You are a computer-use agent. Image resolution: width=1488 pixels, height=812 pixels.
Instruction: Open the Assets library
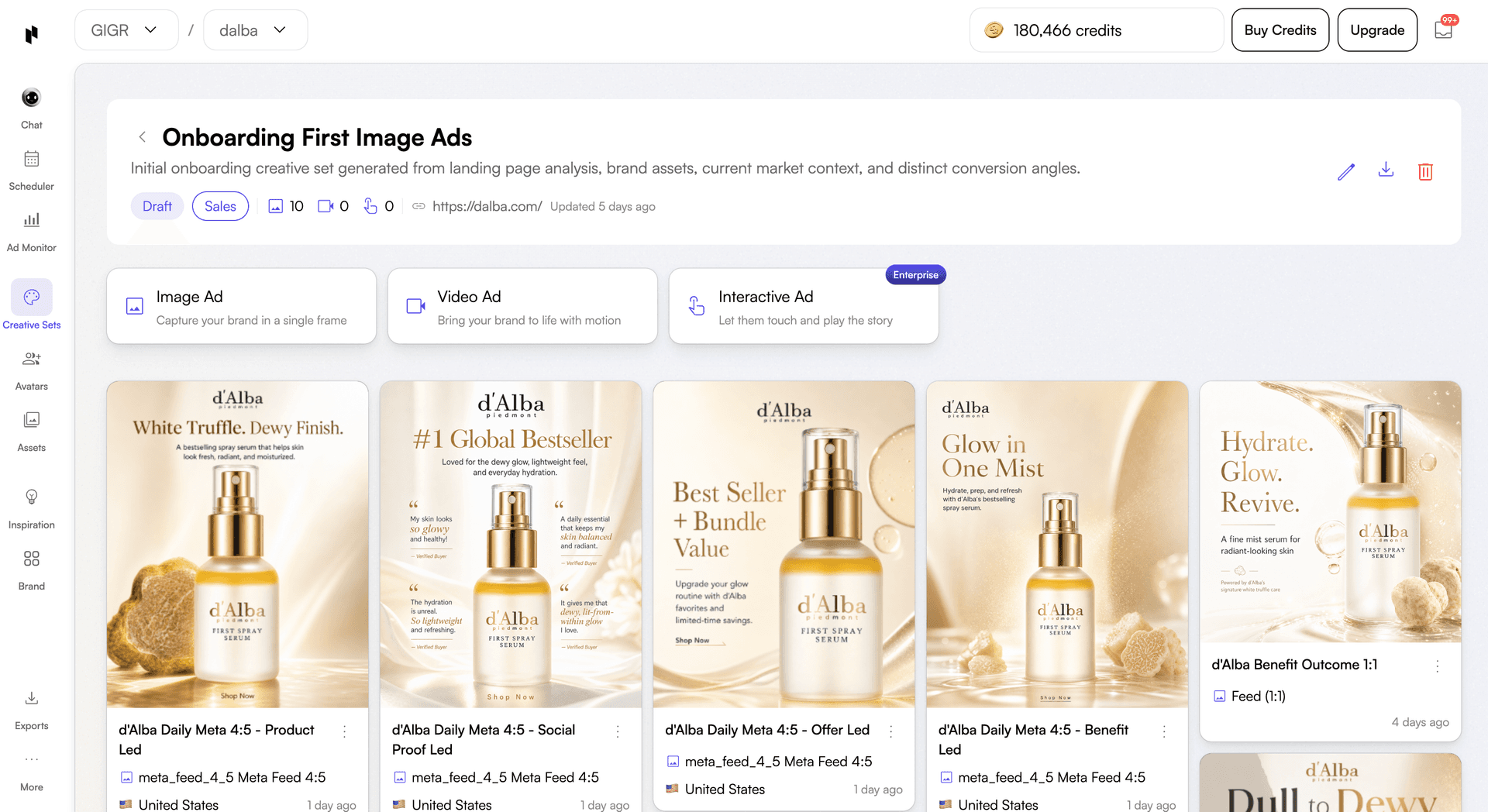[31, 431]
